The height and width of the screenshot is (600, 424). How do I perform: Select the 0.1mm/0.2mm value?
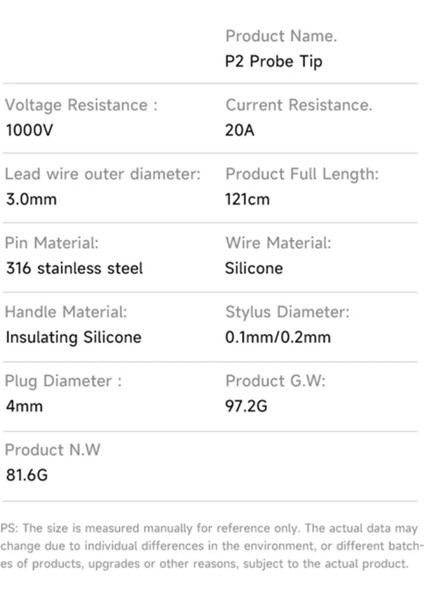(x=278, y=337)
